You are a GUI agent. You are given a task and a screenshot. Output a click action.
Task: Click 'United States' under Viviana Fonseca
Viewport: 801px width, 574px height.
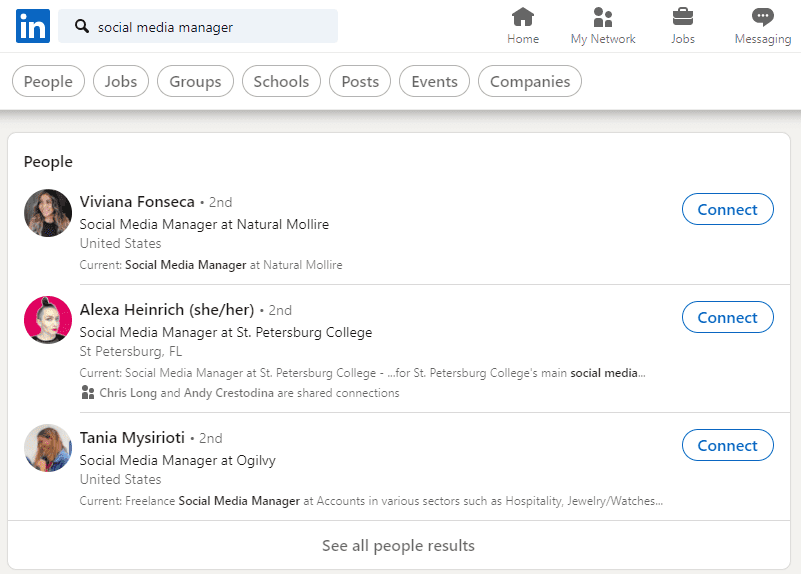pos(121,244)
